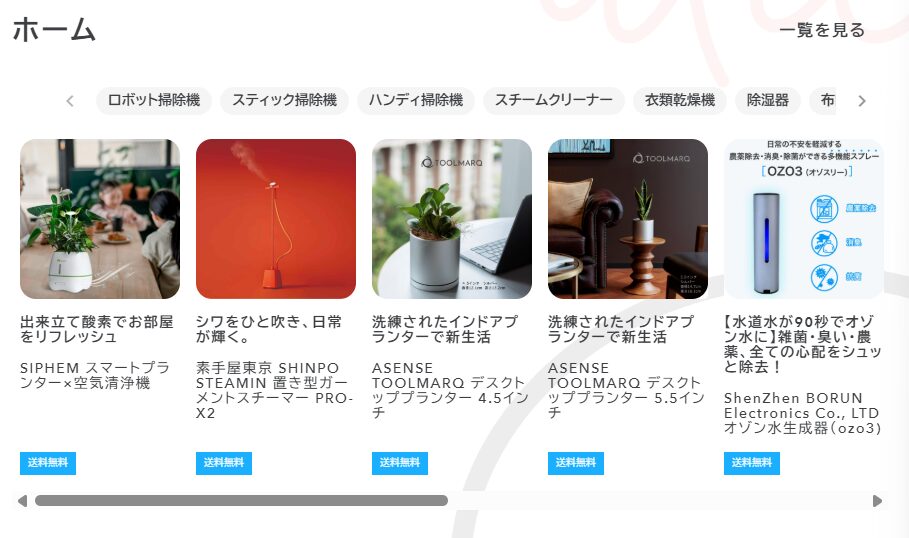
Task: Click the left chevron of category chips
Action: pos(70,101)
